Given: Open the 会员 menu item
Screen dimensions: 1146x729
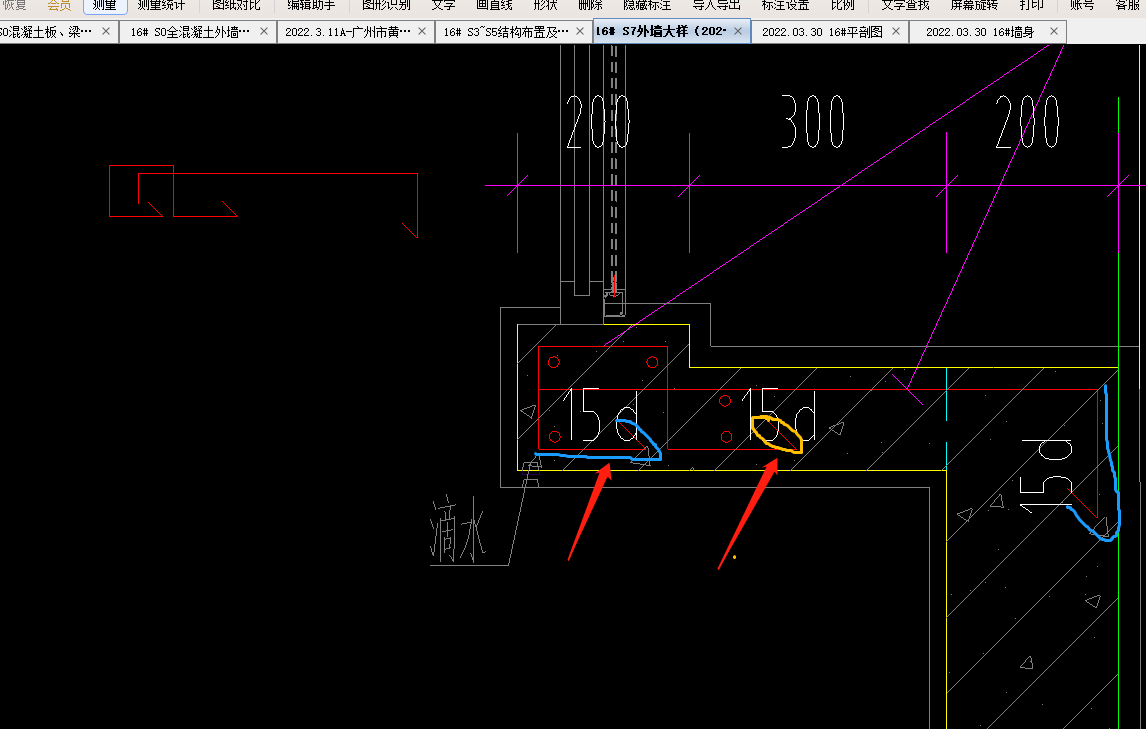Looking at the screenshot, I should tap(59, 5).
